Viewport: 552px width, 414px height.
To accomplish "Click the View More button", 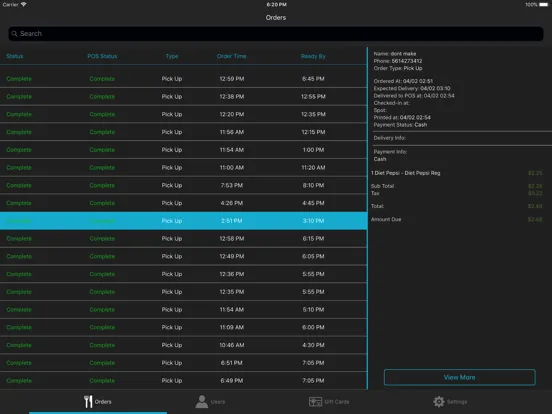I will 459,377.
